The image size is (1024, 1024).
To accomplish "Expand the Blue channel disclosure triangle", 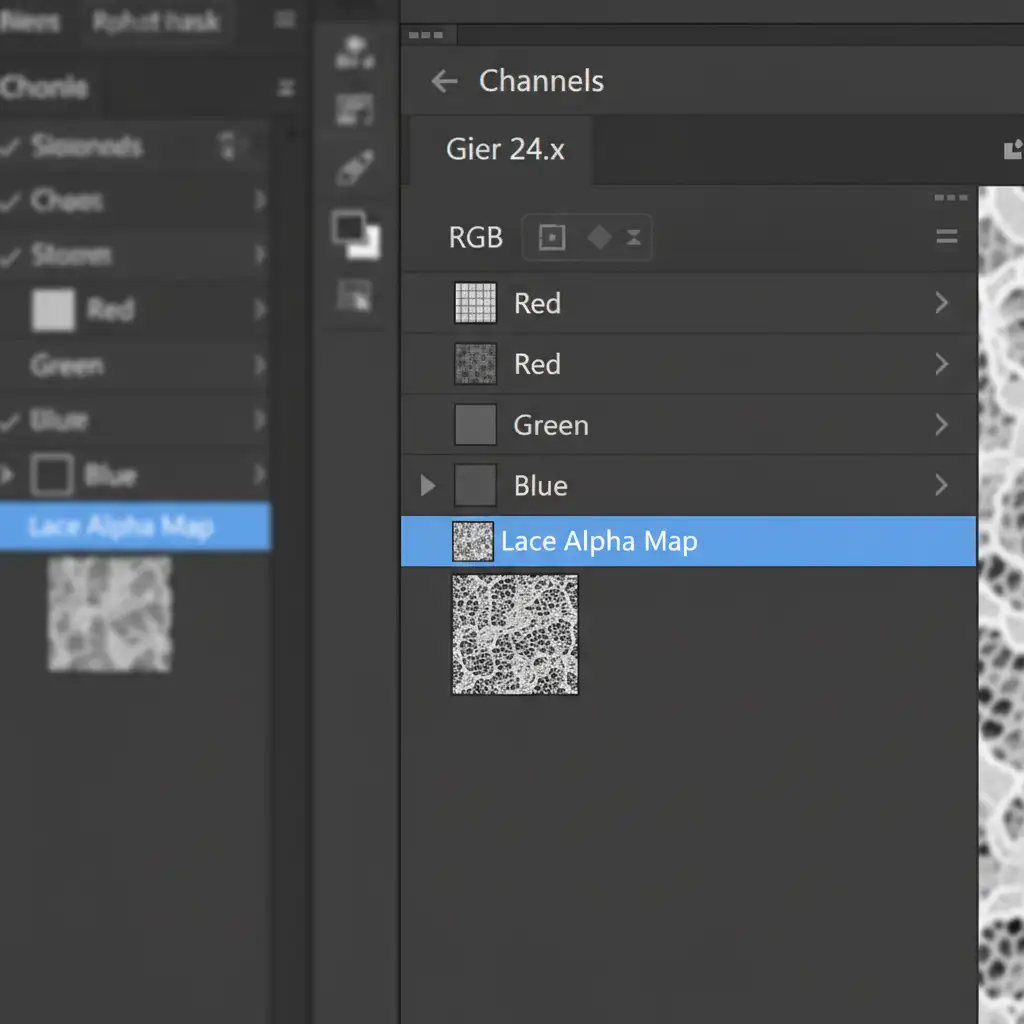I will point(428,486).
